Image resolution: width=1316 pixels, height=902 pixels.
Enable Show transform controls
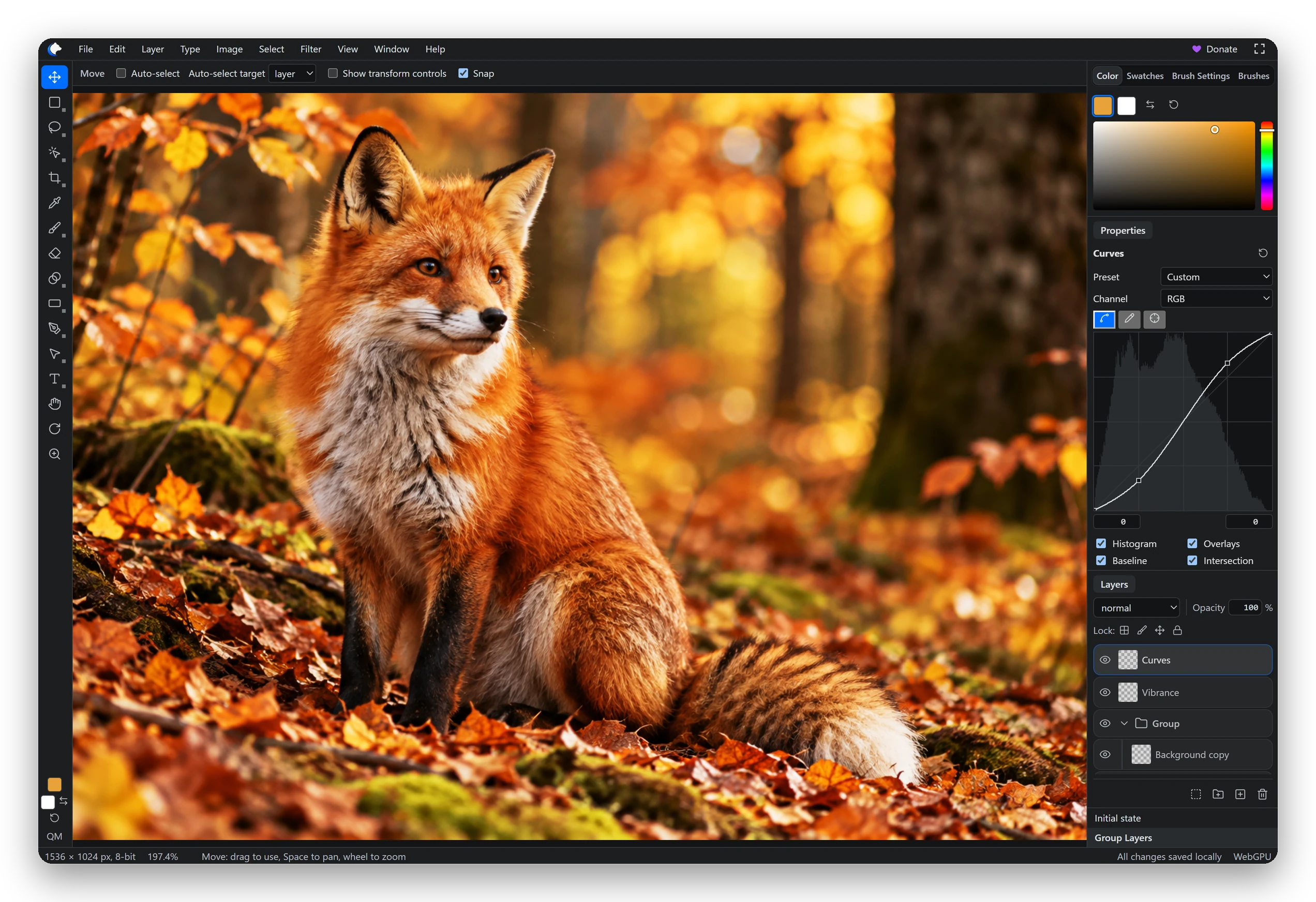tap(333, 73)
